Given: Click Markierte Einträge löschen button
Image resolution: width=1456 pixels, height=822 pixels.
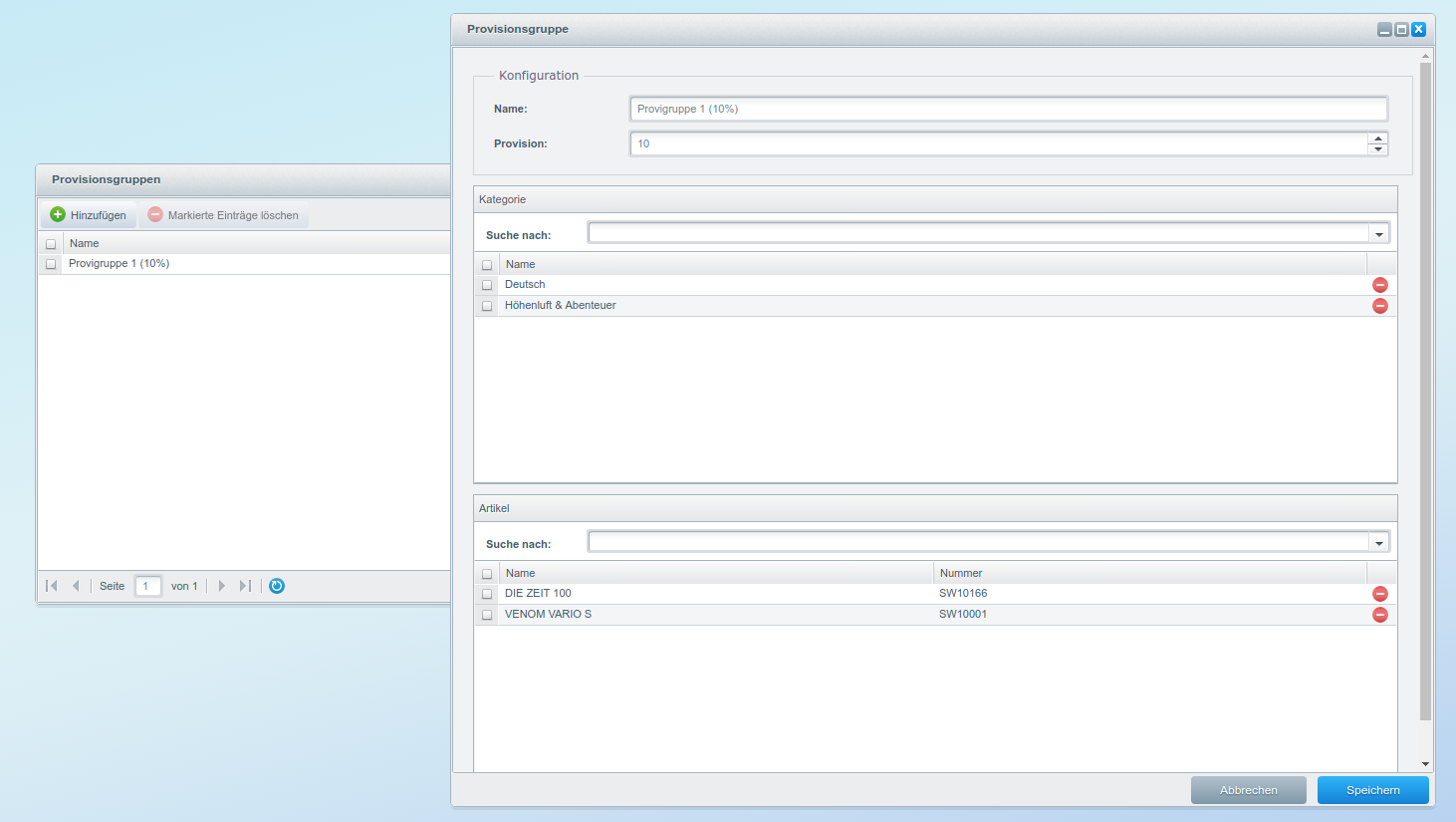Looking at the screenshot, I should coord(223,214).
